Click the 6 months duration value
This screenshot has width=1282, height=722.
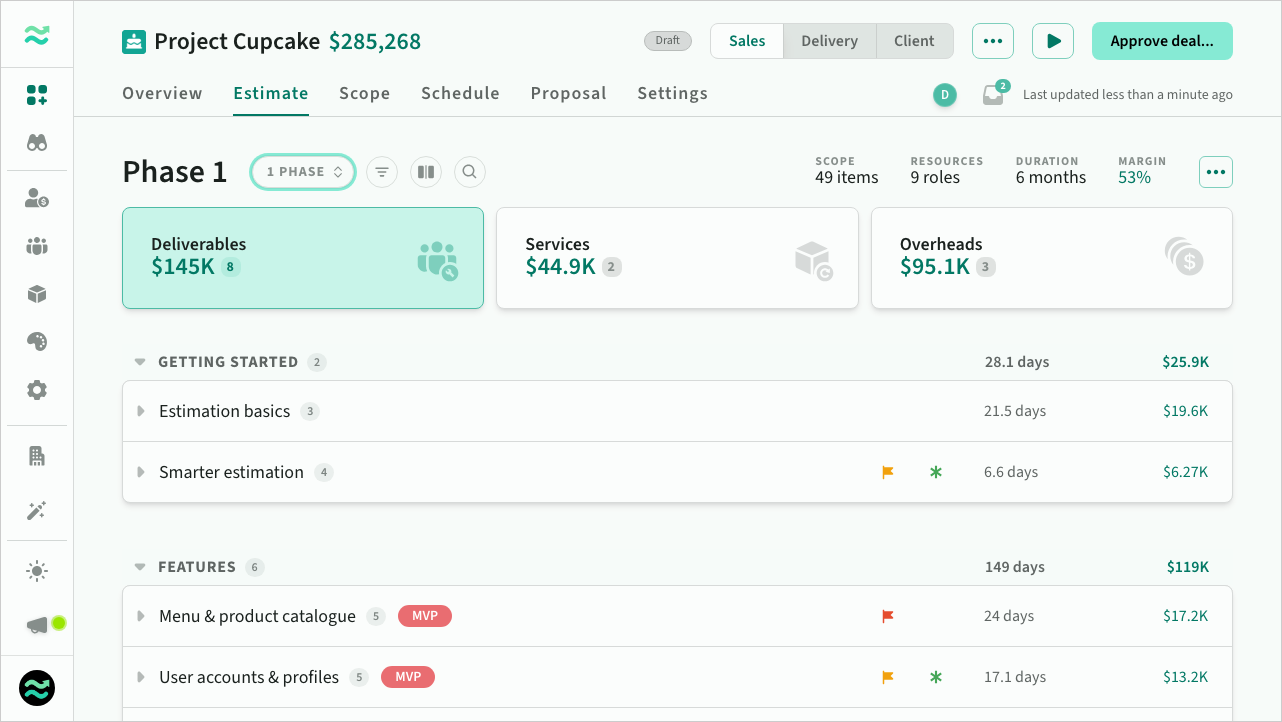[1051, 177]
